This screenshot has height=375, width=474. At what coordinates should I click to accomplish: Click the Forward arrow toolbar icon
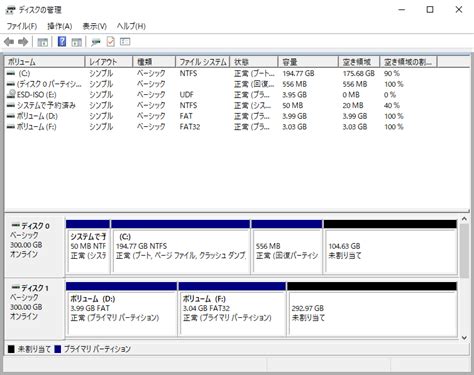click(x=23, y=42)
